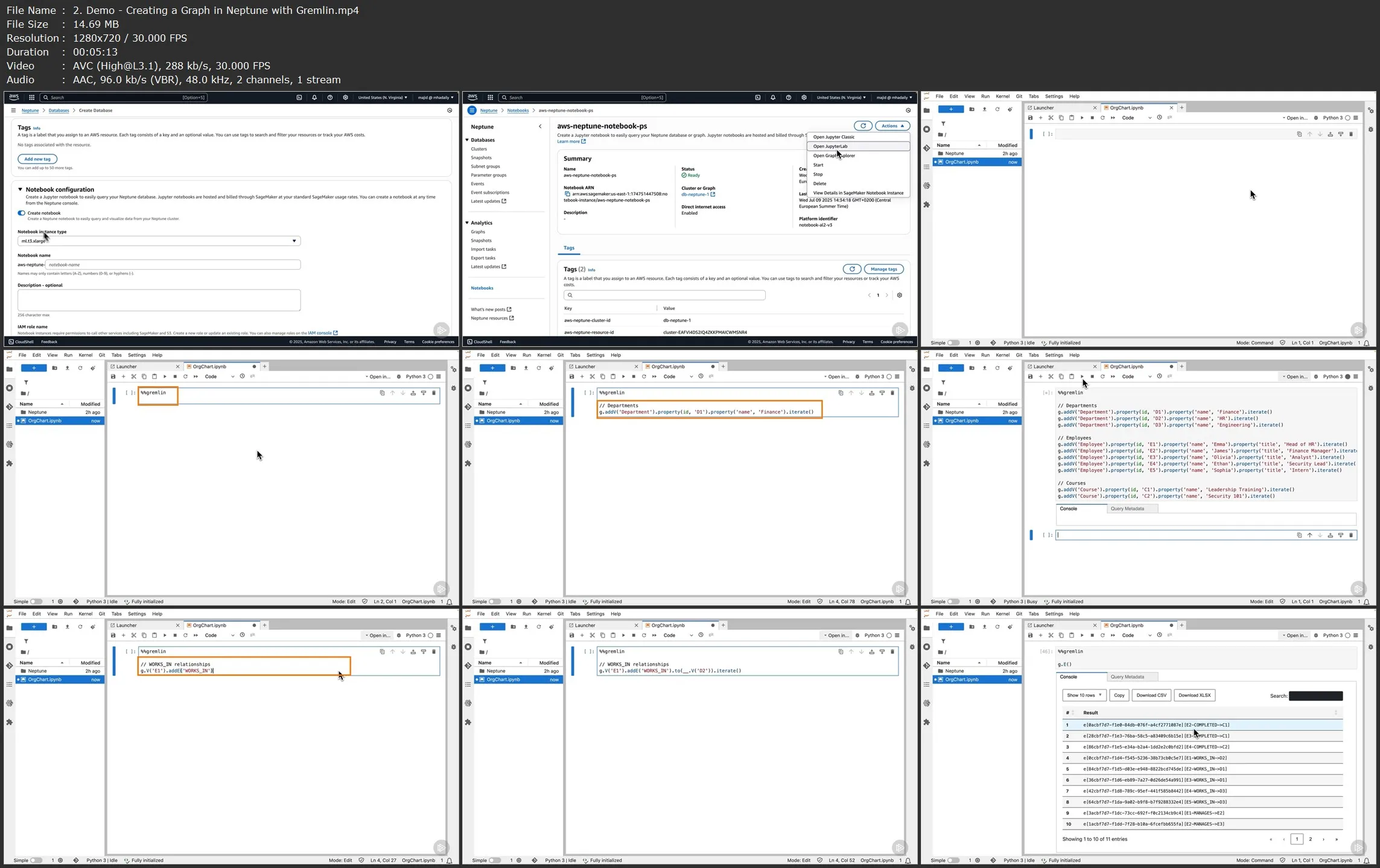This screenshot has height=868, width=1380.
Task: Save notebook in the g.E() results frame toolbar
Action: 1031,635
